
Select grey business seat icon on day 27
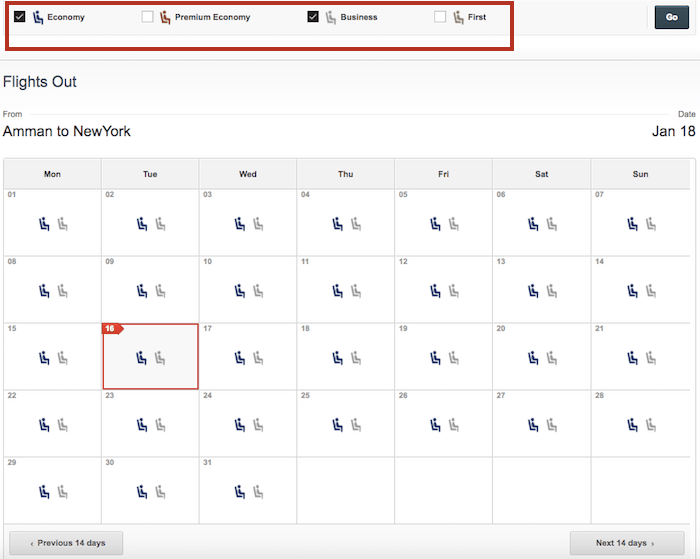click(x=552, y=425)
